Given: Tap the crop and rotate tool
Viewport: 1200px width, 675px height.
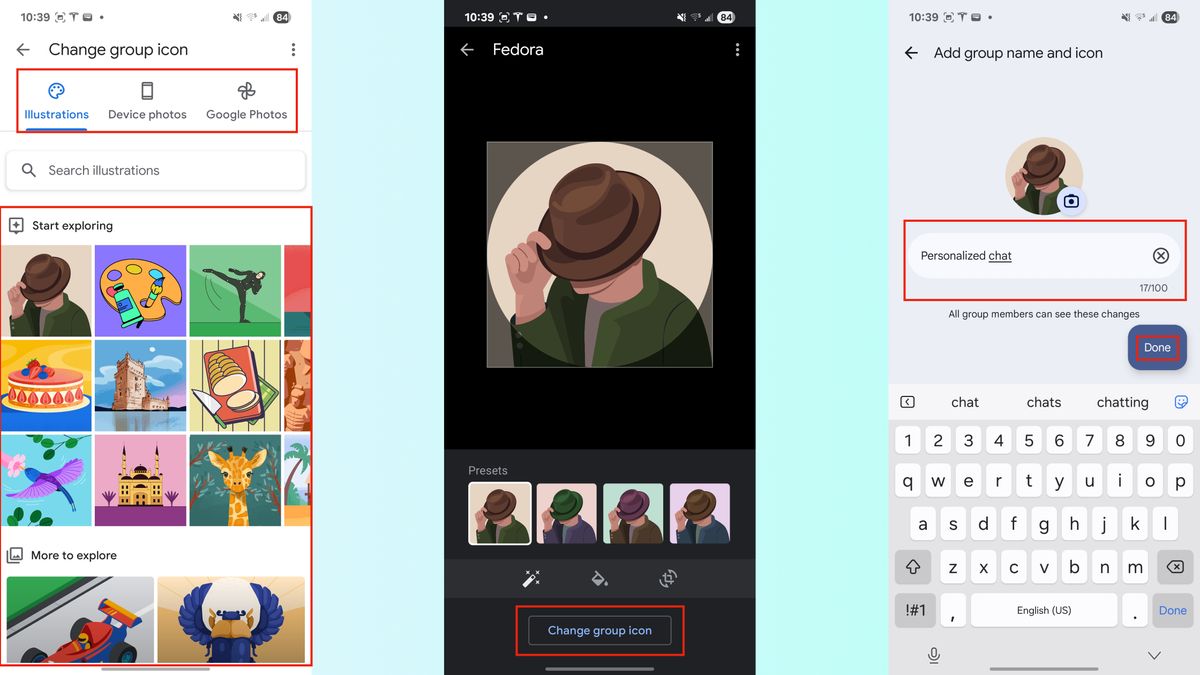Looking at the screenshot, I should point(668,578).
